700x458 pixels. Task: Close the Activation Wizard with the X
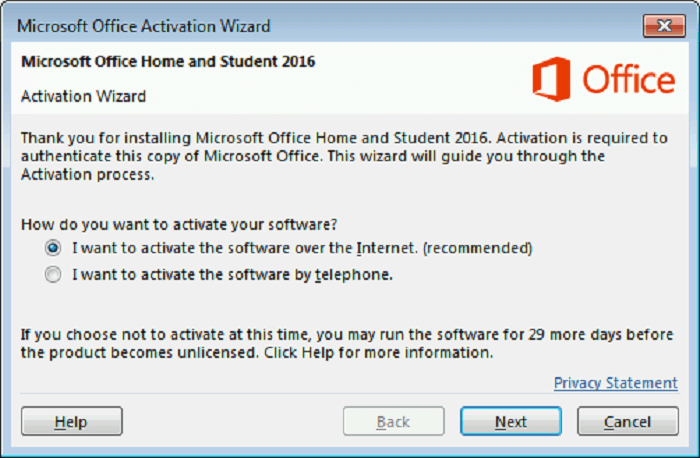point(664,26)
